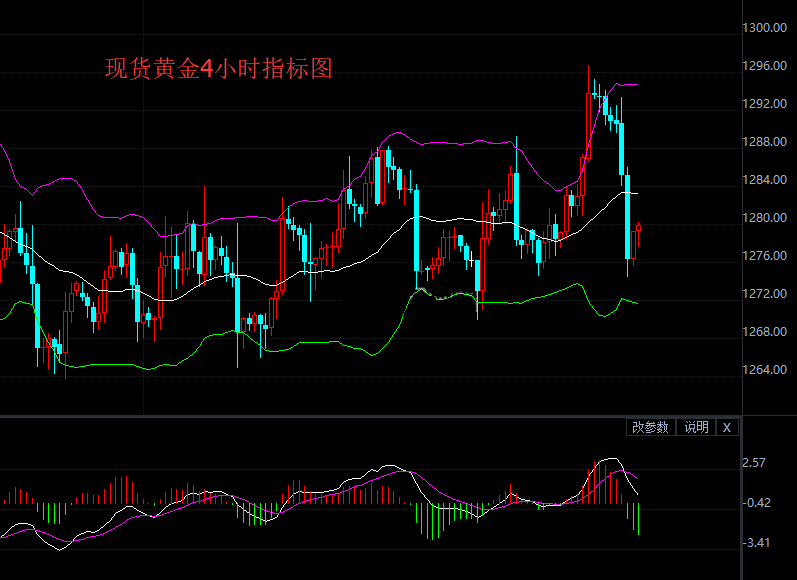Select the 1276.00 price axis label

tap(769, 256)
